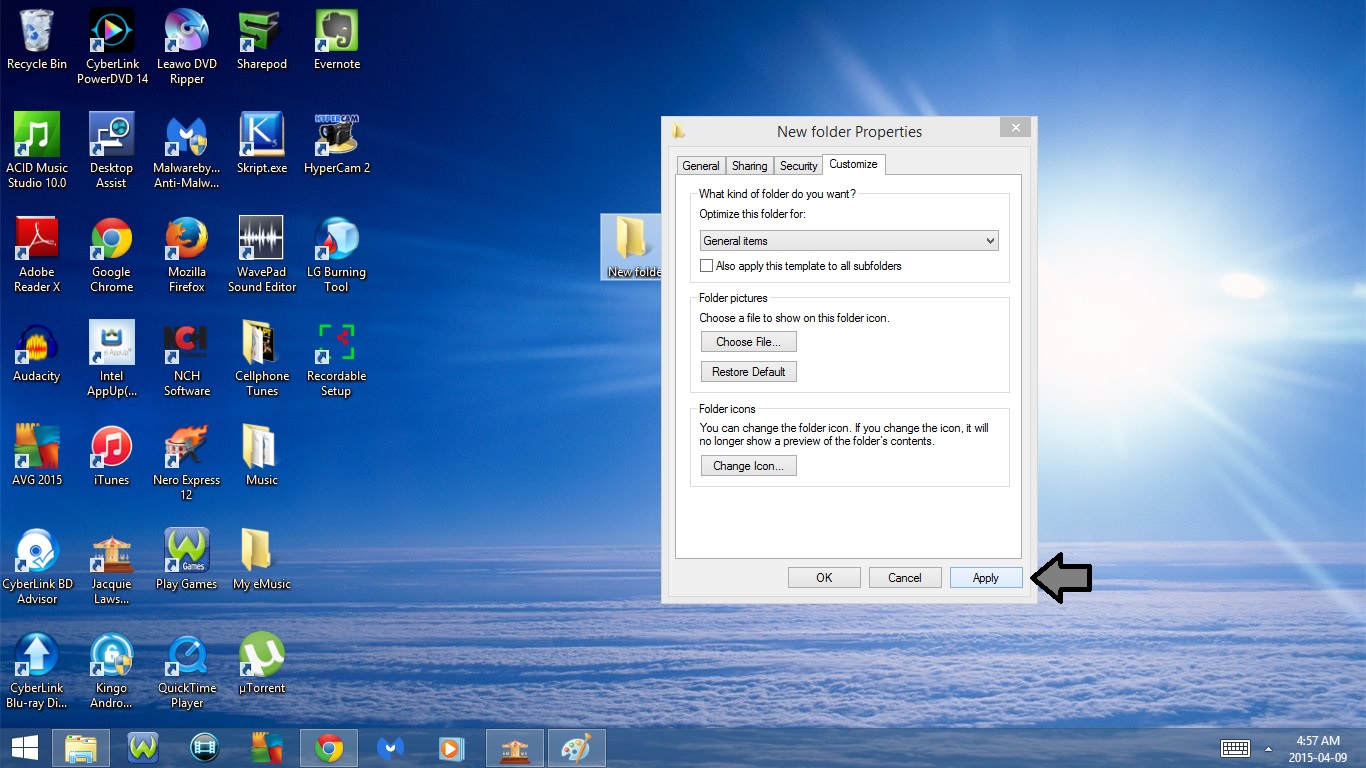Show hidden system tray icons
1366x768 pixels.
click(x=1269, y=749)
